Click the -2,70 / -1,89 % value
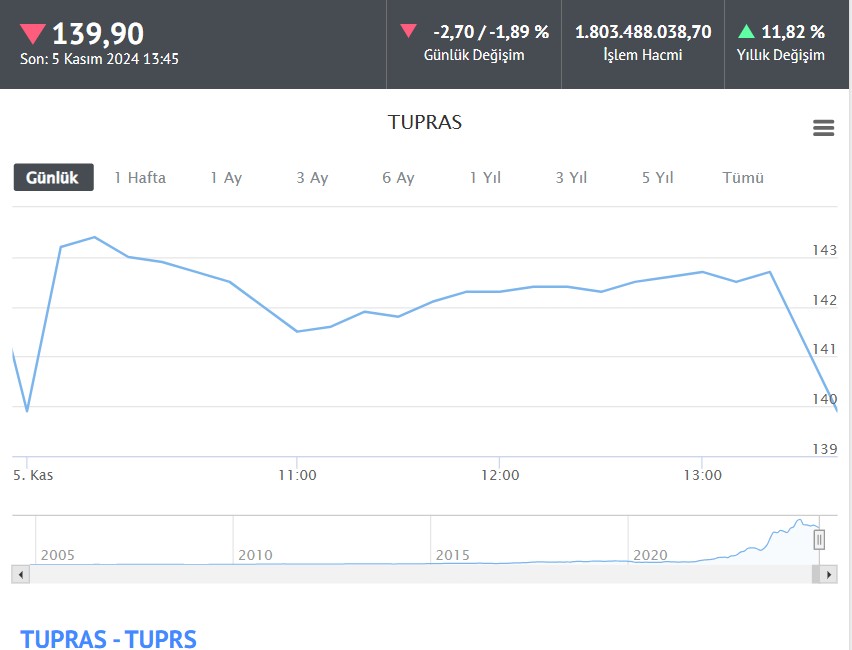The height and width of the screenshot is (650, 852). tap(491, 32)
